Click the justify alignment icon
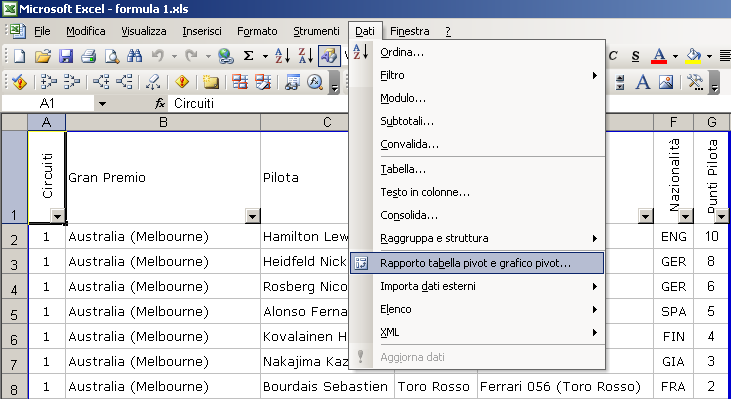This screenshot has height=399, width=731. click(x=724, y=56)
